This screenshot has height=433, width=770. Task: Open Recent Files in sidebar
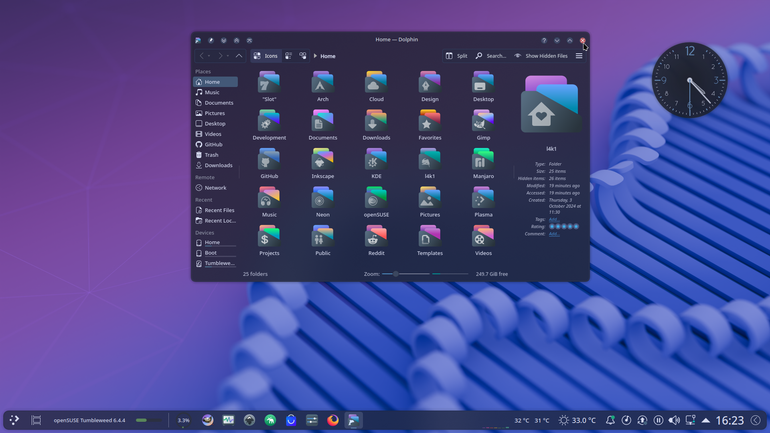[x=216, y=210]
